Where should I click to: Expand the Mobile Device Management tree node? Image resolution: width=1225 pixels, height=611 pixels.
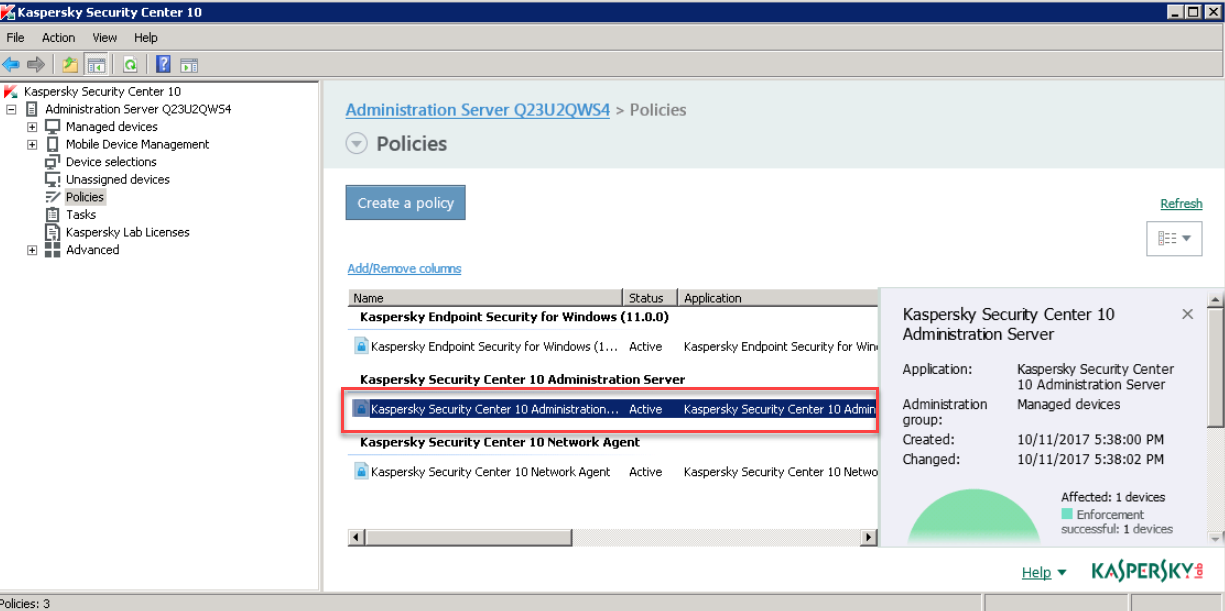click(x=32, y=145)
